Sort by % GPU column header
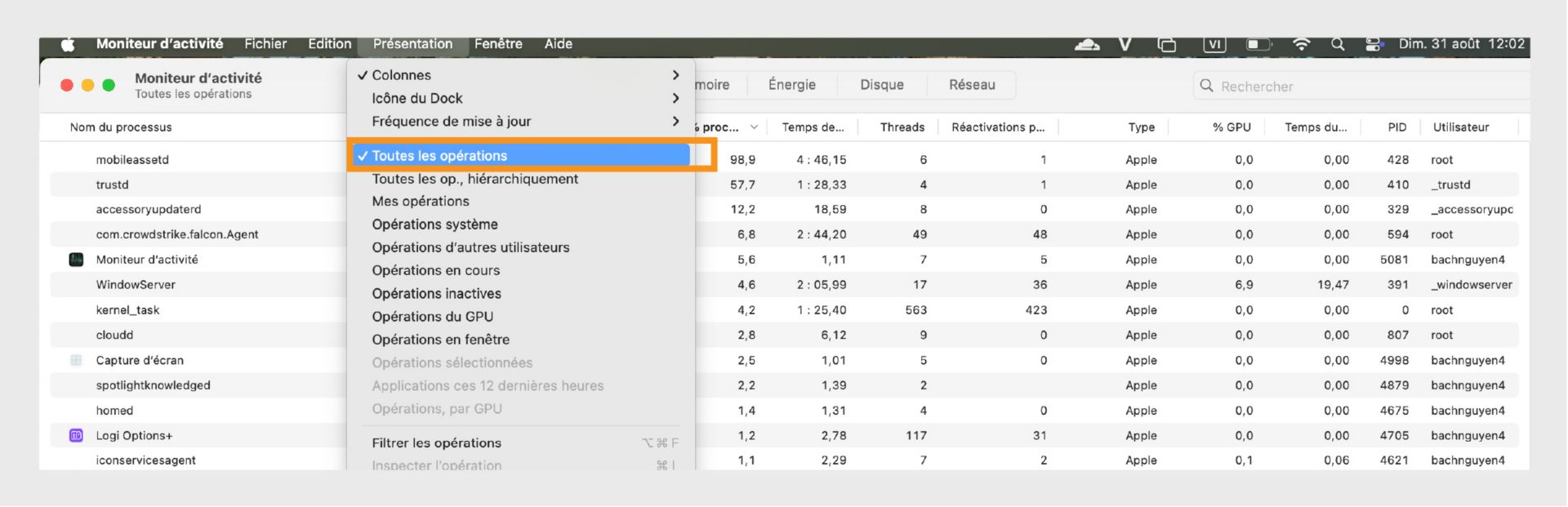The image size is (1568, 507). tap(1232, 127)
